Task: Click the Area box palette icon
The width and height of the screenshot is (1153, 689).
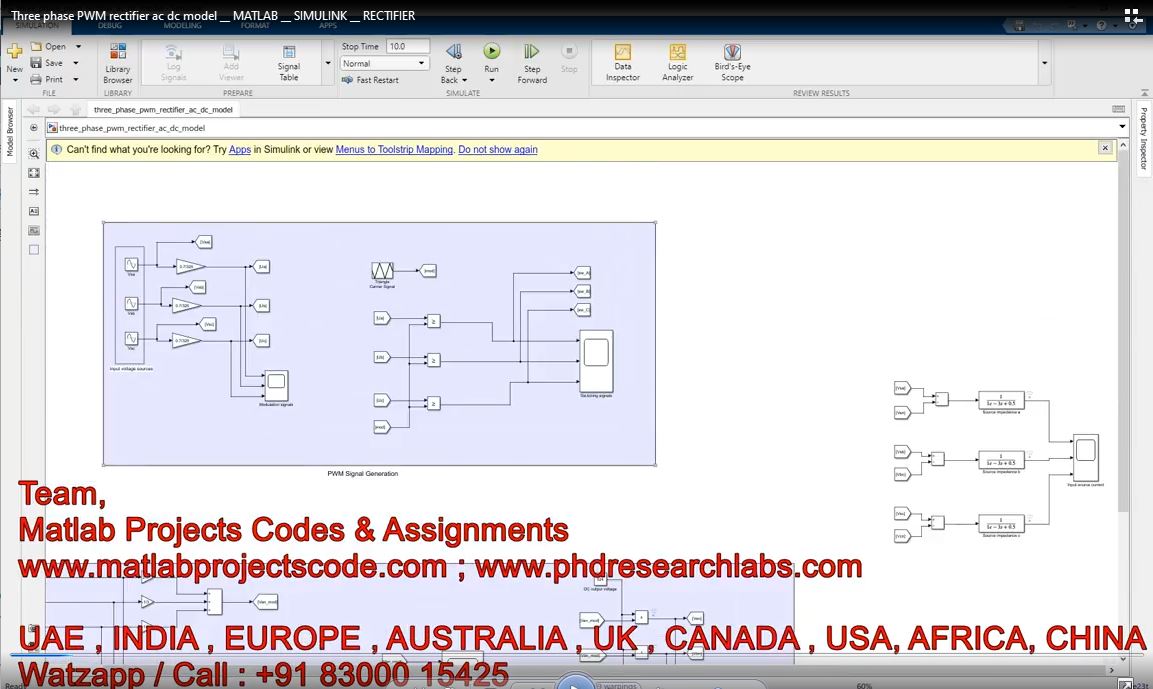Action: (x=34, y=249)
